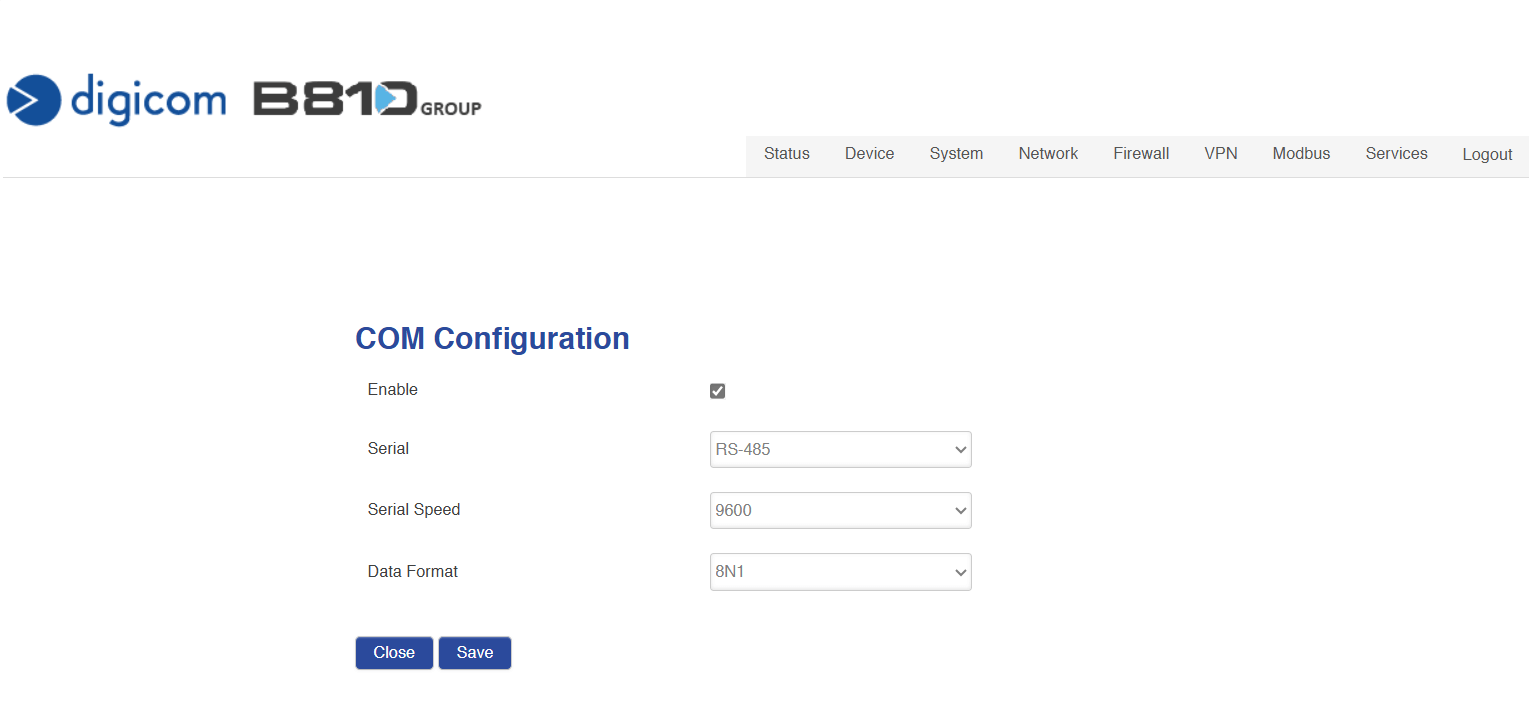Expand the Serial Speed 9600 dropdown
The height and width of the screenshot is (709, 1529).
840,511
